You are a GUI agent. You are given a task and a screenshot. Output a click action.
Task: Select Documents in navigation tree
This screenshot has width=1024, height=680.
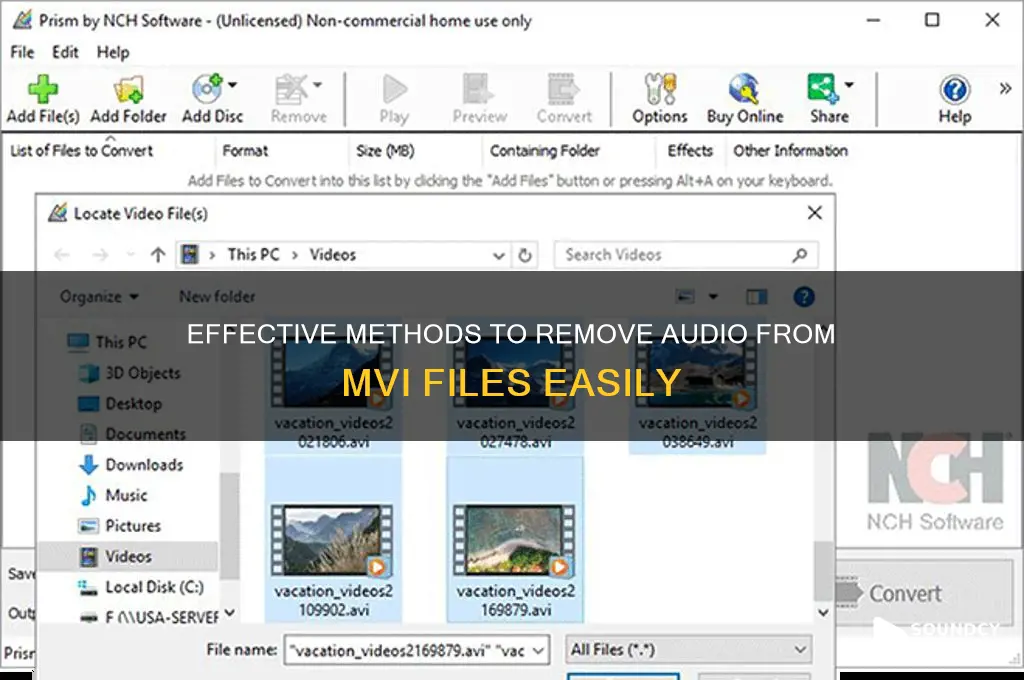pos(133,434)
